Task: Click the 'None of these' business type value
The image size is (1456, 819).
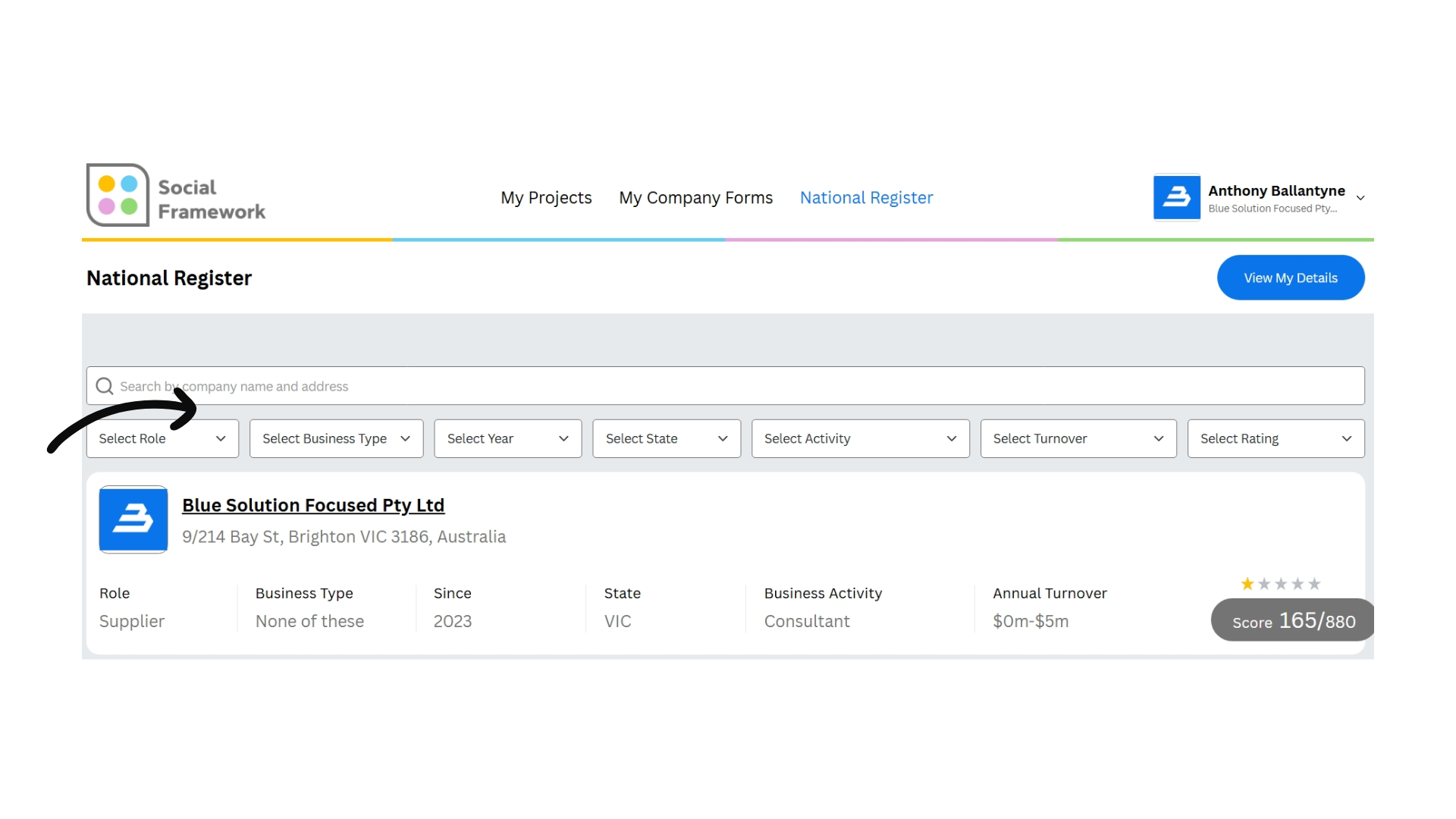Action: [x=309, y=621]
